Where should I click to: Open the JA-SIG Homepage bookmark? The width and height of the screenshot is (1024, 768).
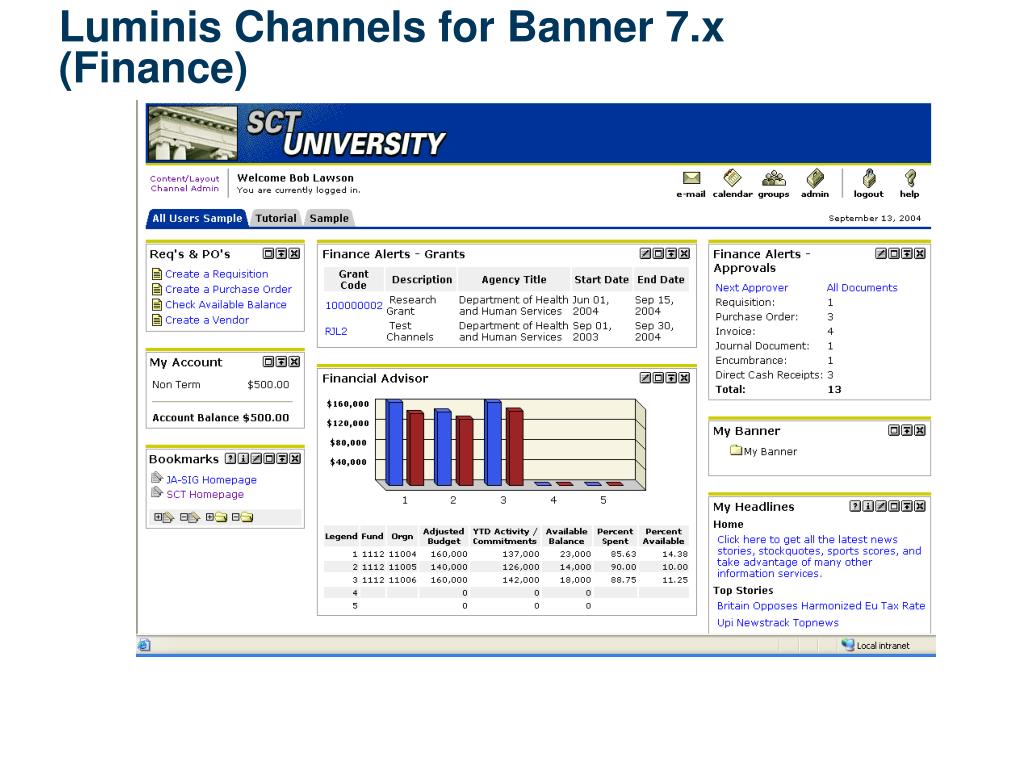[x=211, y=479]
